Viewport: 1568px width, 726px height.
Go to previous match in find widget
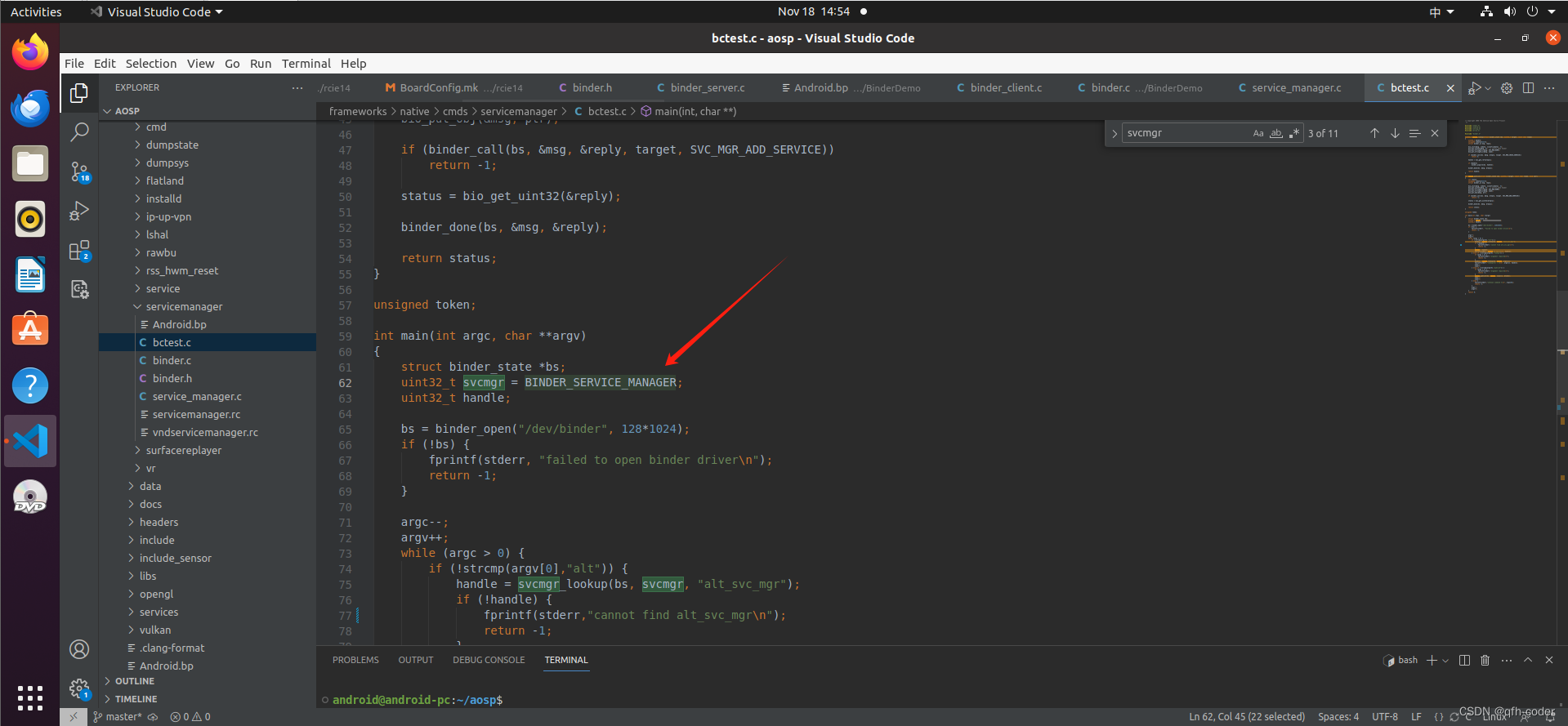[1374, 133]
